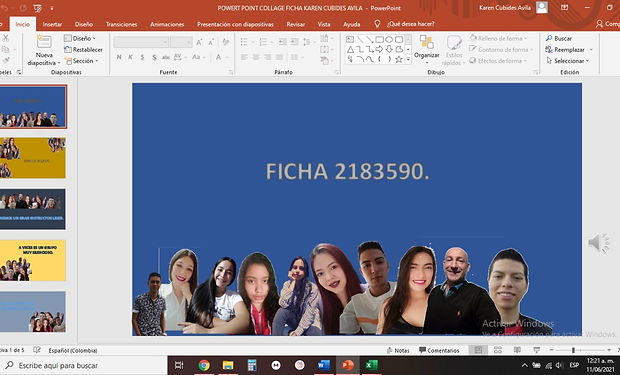Open the Diseño layout dropdown
This screenshot has width=620, height=375.
pyautogui.click(x=80, y=38)
